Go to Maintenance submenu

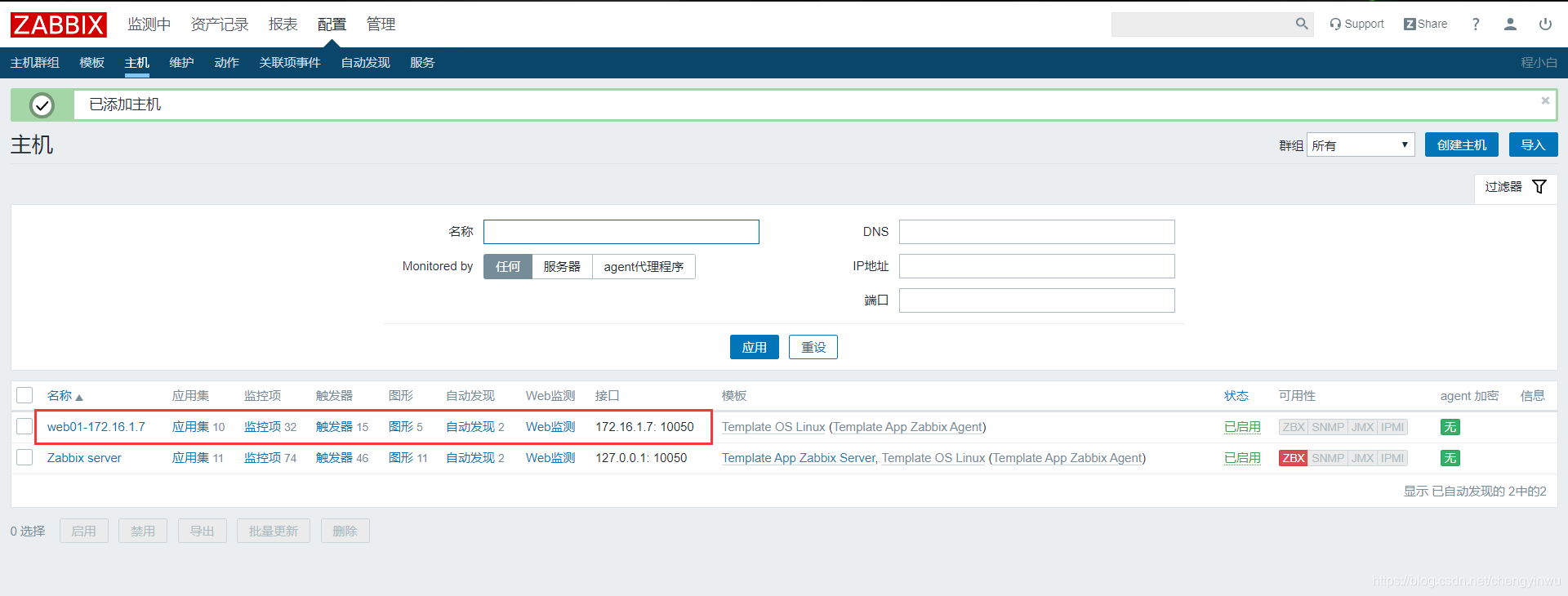[181, 63]
